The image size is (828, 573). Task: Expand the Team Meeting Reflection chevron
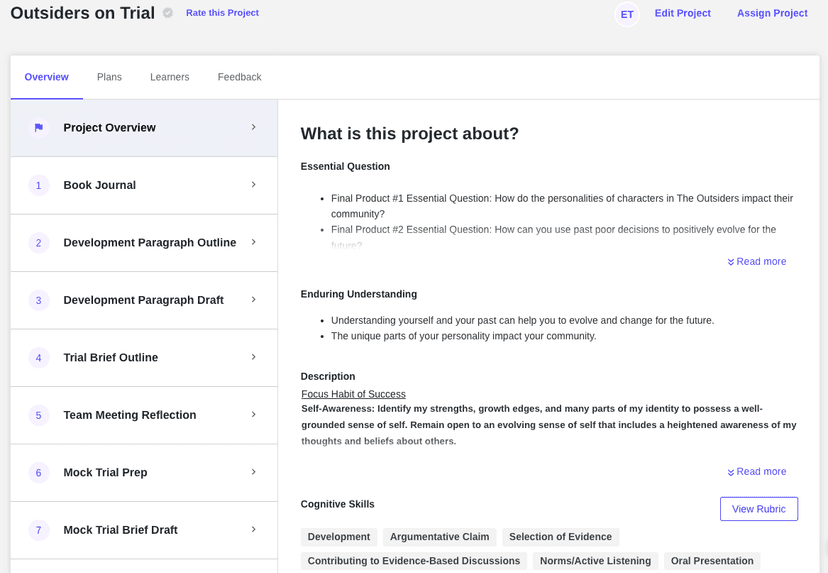(x=253, y=415)
